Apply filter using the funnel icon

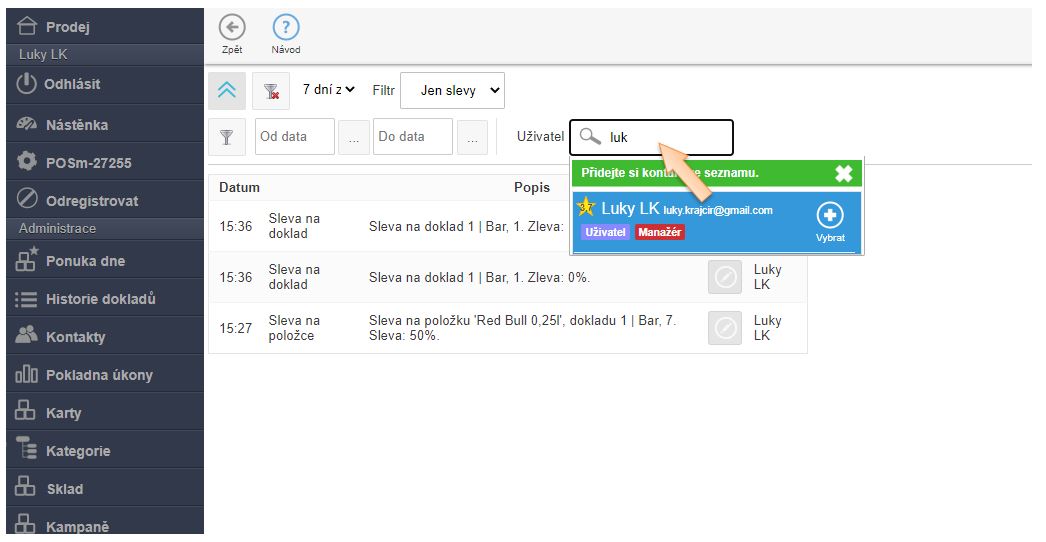[227, 137]
